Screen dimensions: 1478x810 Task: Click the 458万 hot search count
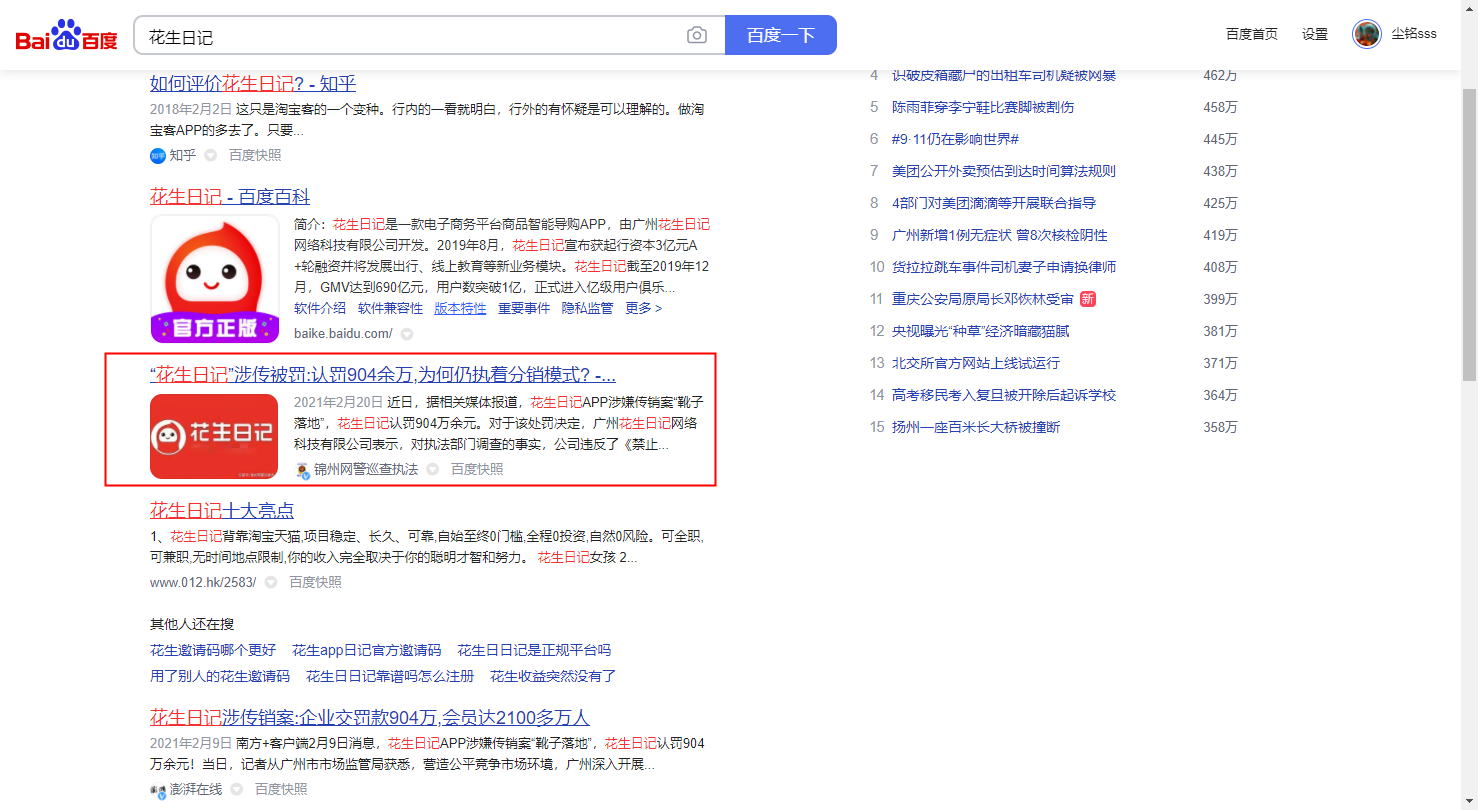tap(1220, 107)
